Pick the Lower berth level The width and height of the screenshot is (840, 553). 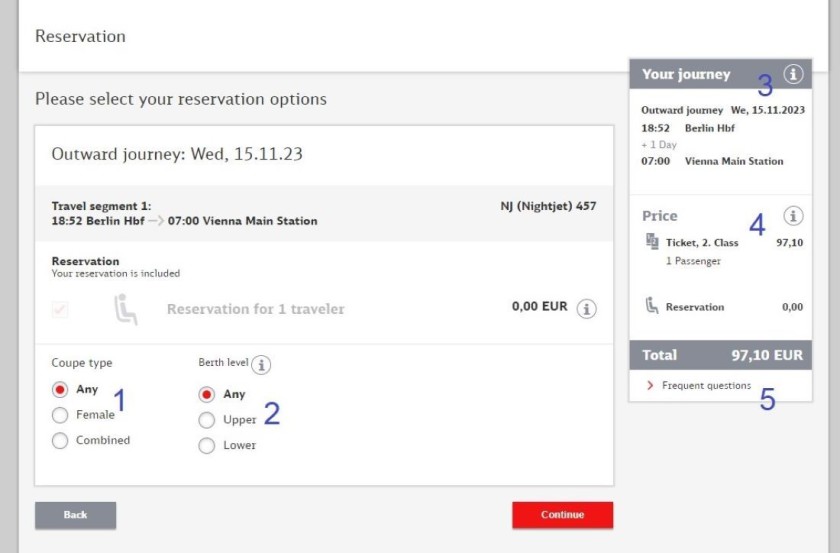[x=207, y=446]
